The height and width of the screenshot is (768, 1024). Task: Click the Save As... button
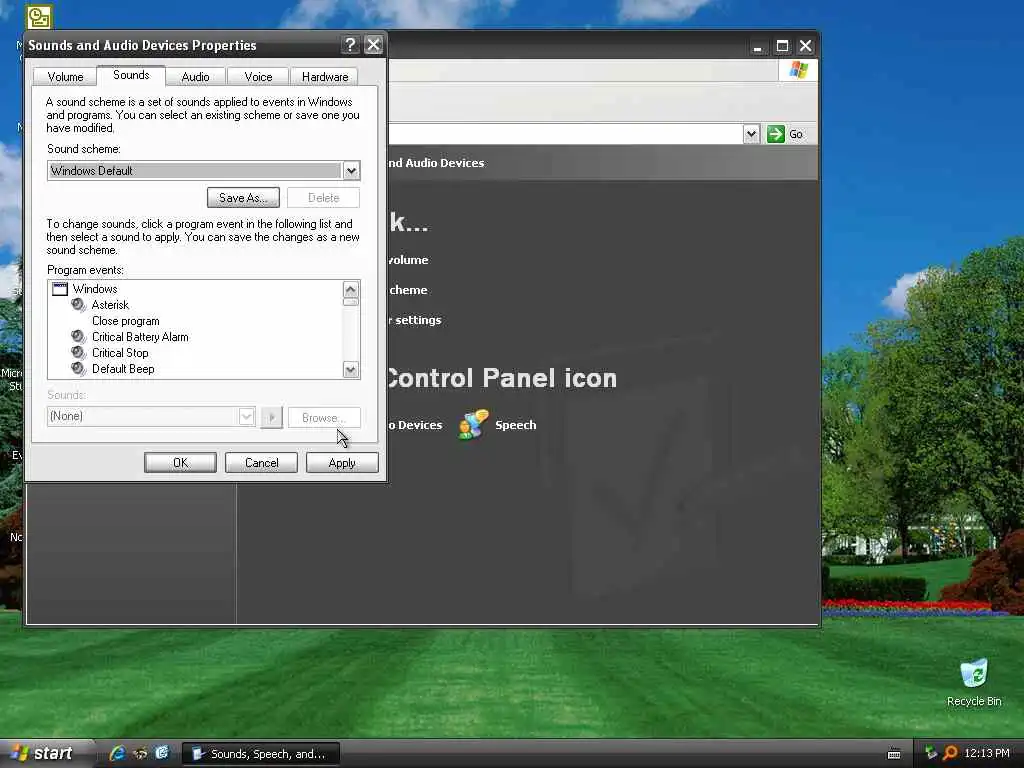coord(243,197)
